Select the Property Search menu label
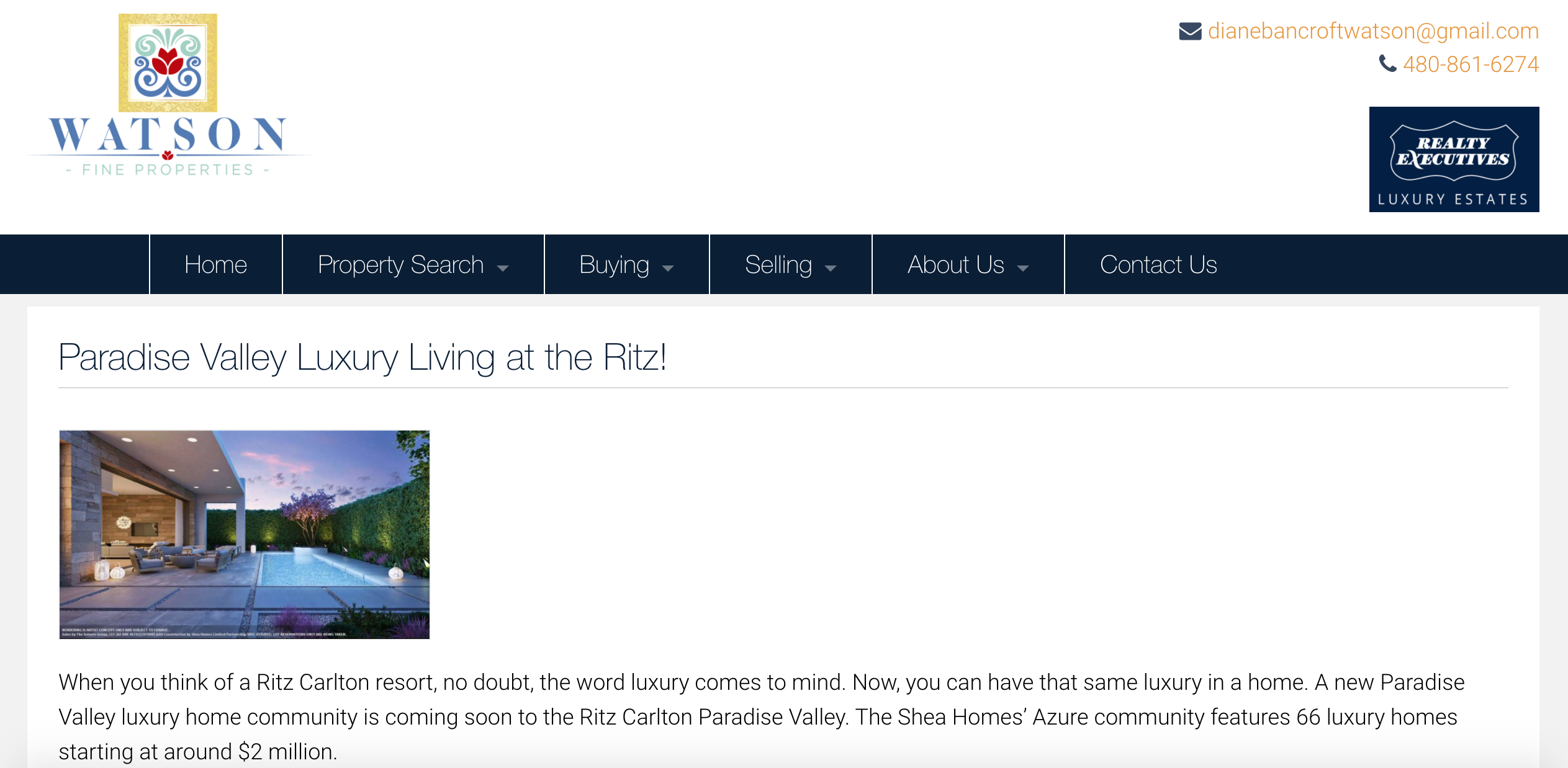 [x=400, y=265]
